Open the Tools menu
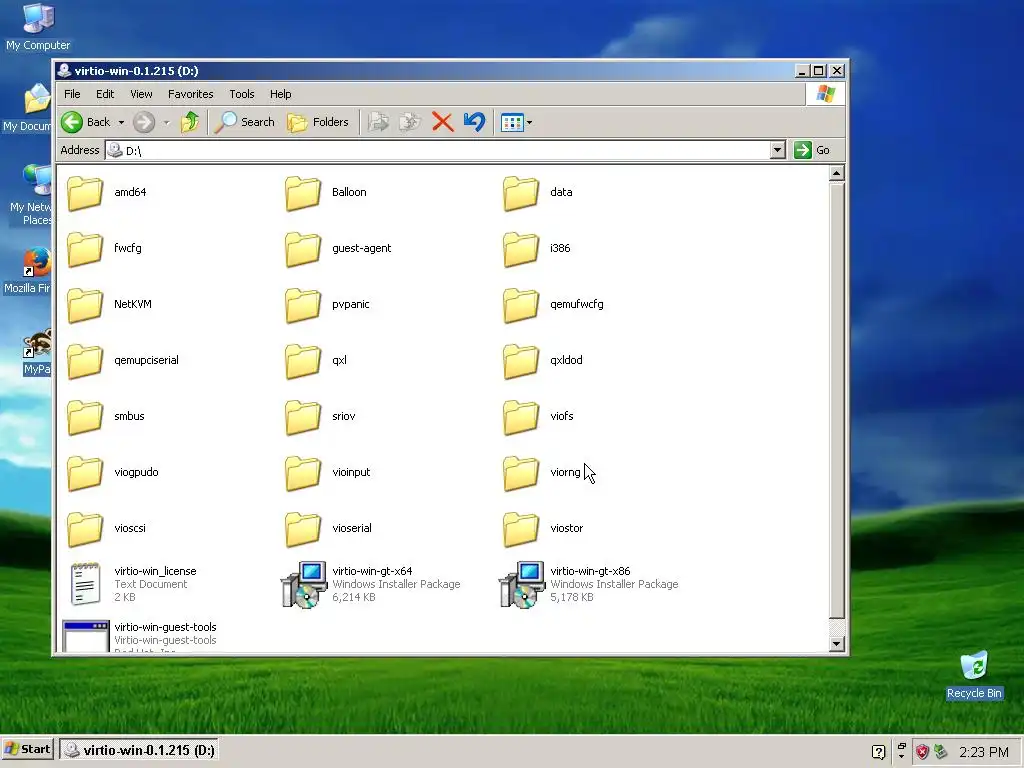 [x=242, y=94]
